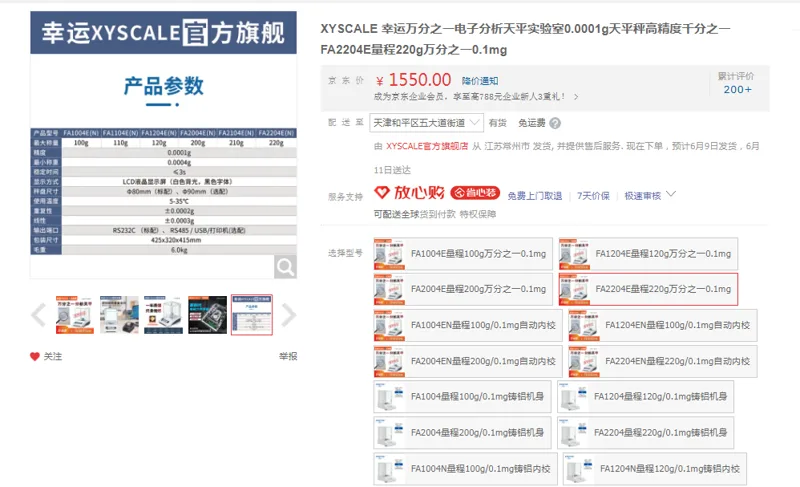800x487 pixels.
Task: Expand the service support chevron after 极速审核
Action: (x=671, y=194)
